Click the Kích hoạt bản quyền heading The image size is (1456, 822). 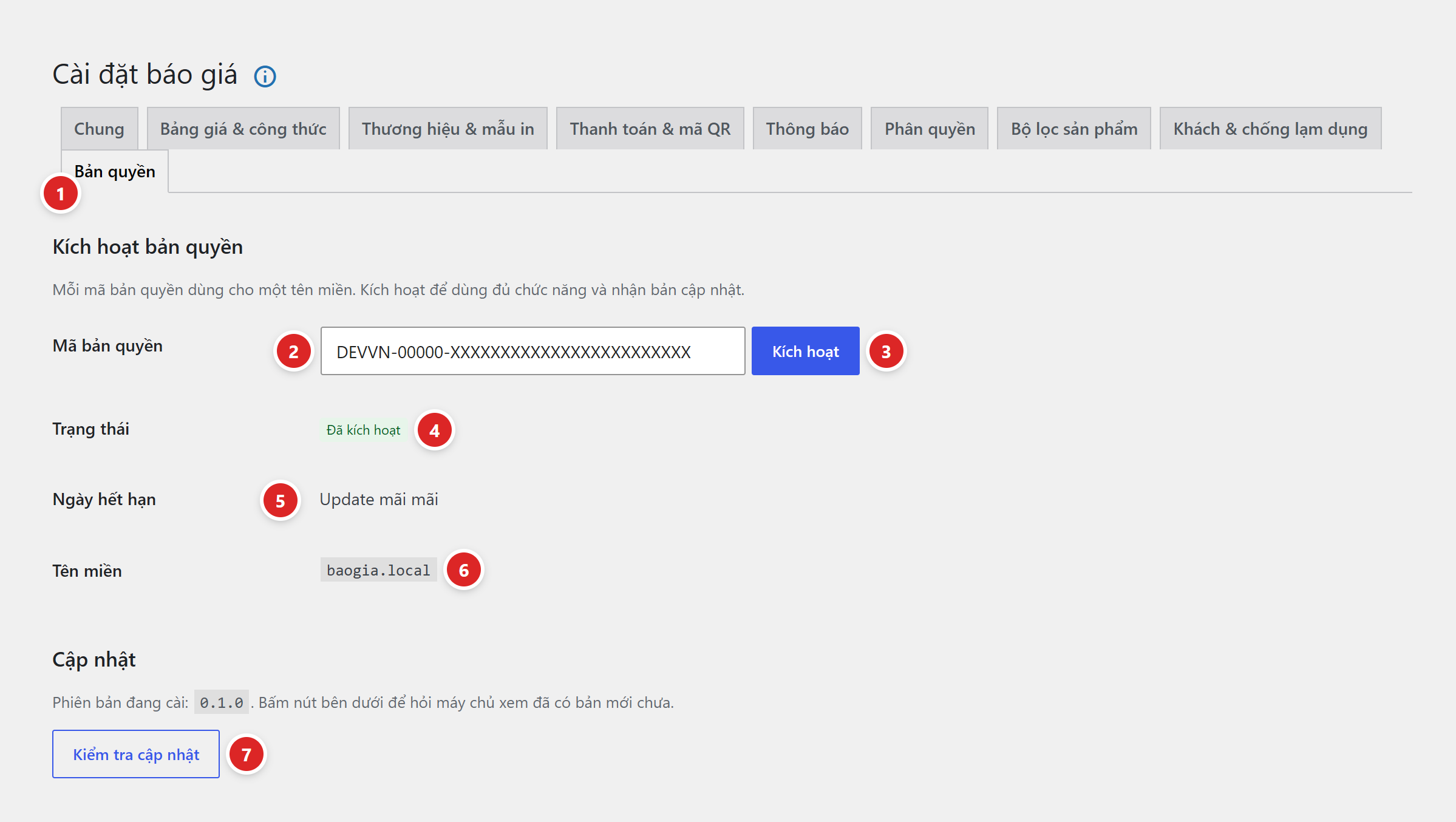[x=148, y=247]
